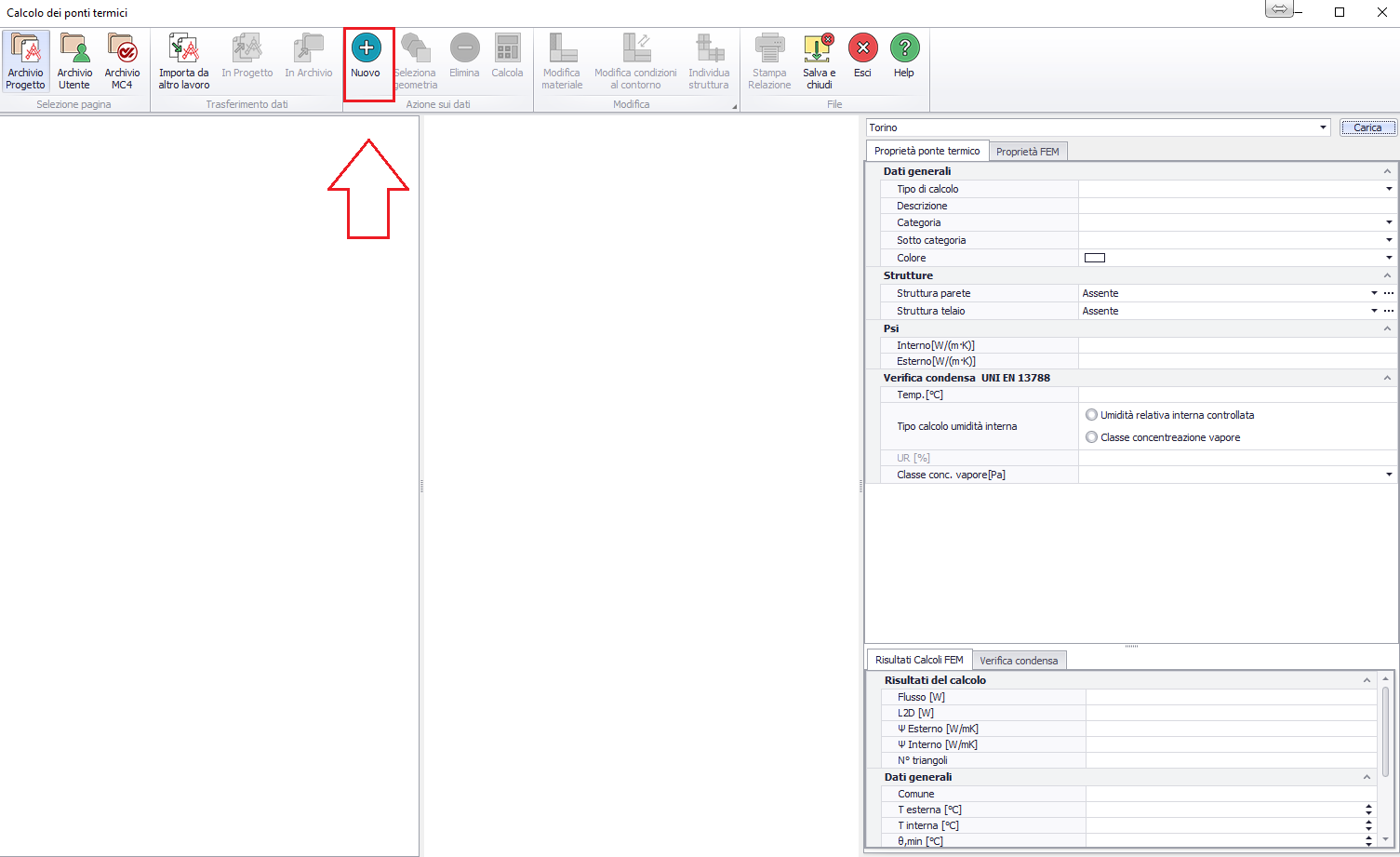Switch to the Proprietà FEM tab
Screen dimensions: 1400x857
(1027, 152)
